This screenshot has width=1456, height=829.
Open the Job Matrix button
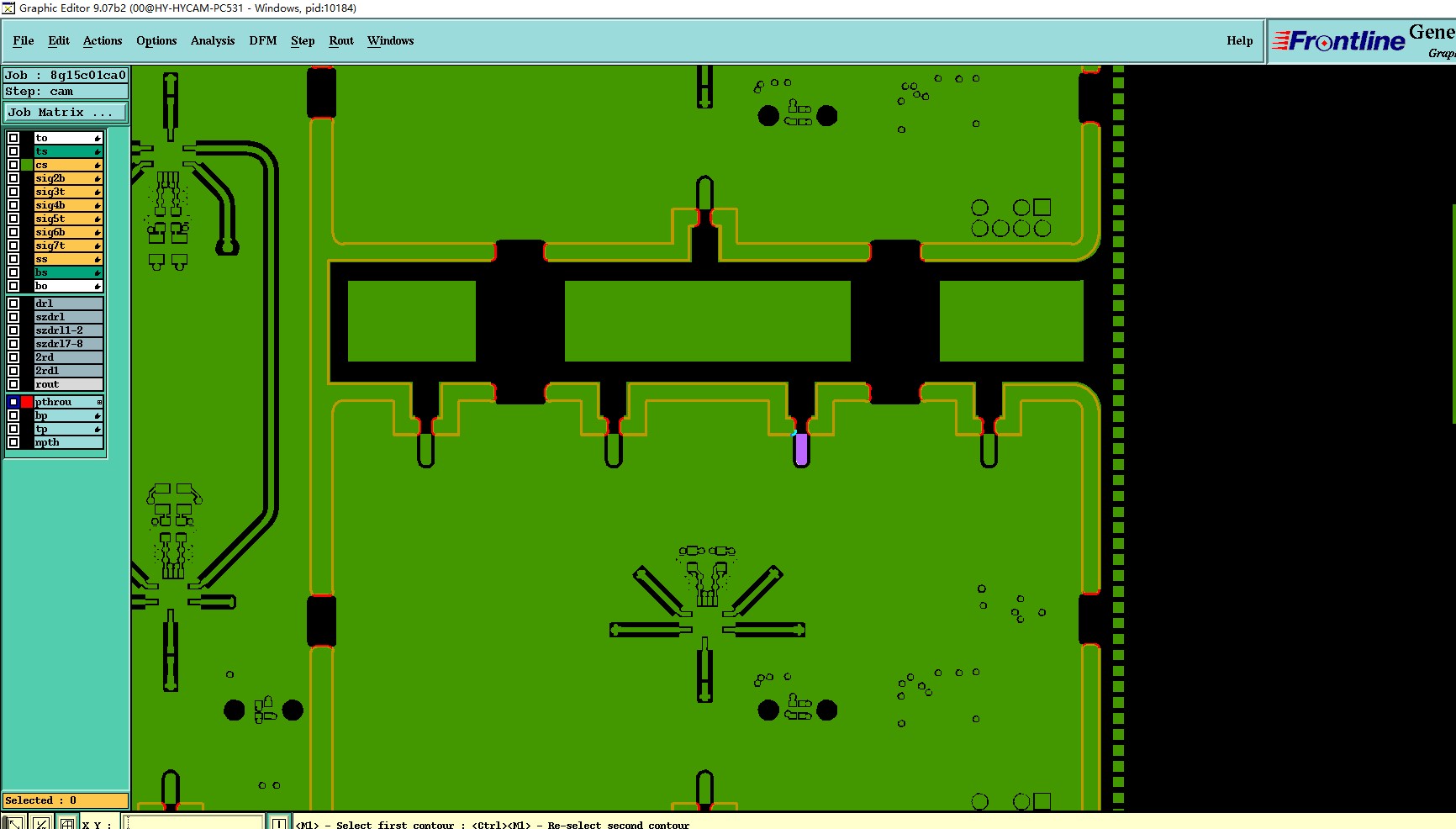coord(66,112)
